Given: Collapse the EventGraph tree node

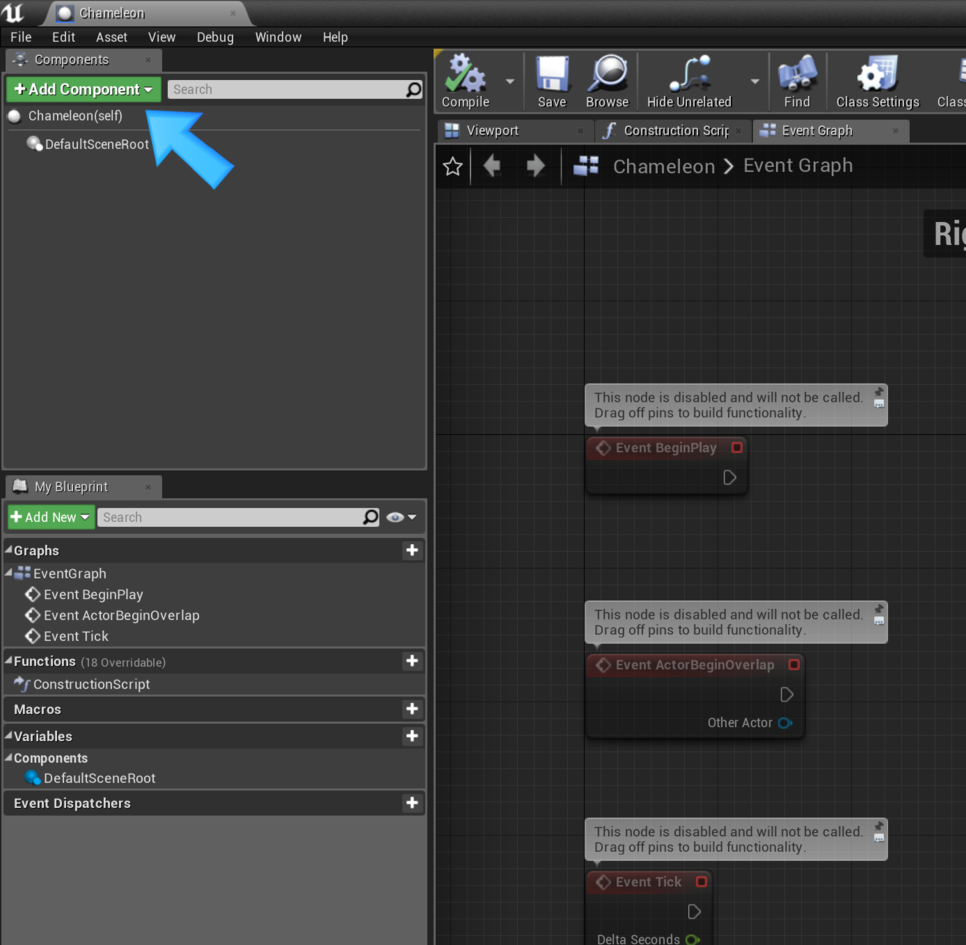Looking at the screenshot, I should tap(8, 573).
